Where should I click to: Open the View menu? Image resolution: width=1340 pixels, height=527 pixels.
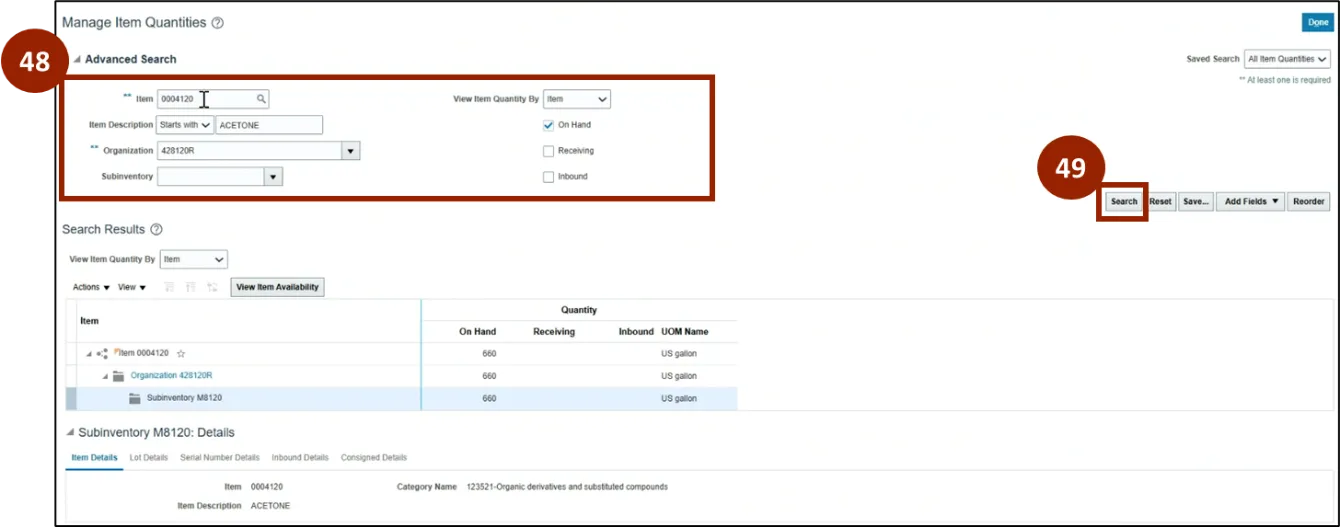[132, 287]
